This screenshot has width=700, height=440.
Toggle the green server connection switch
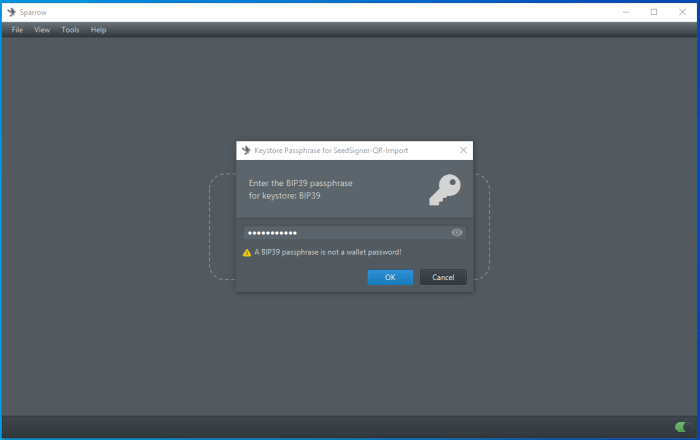(x=682, y=427)
